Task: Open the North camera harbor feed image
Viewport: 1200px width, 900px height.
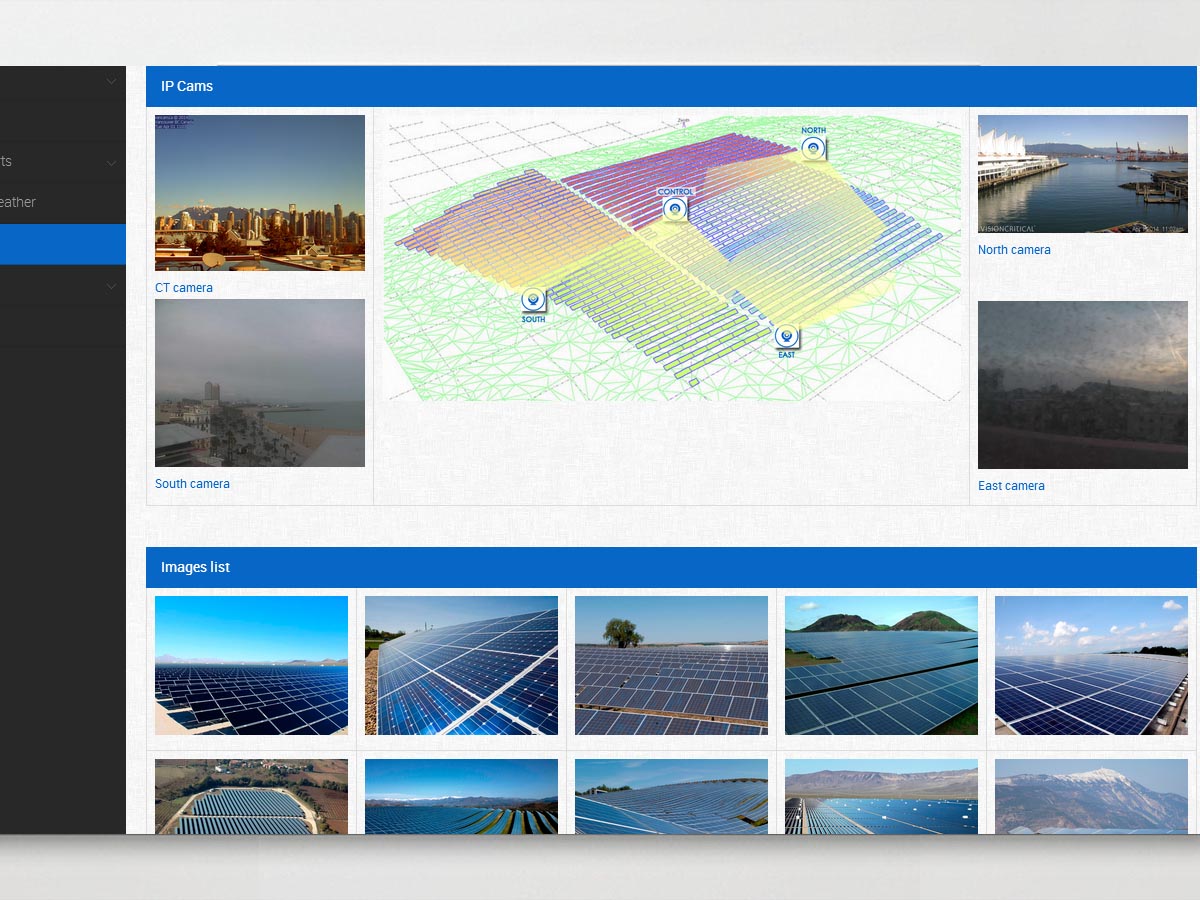Action: pos(1083,174)
